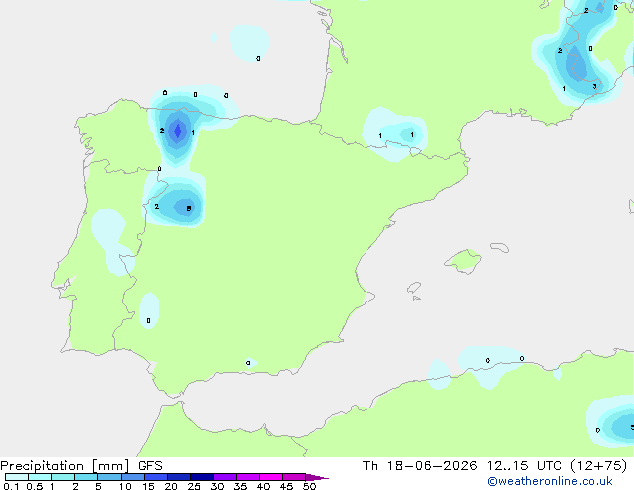Viewport: 634px width, 490px height.
Task: Click the 'GFS' model label
Action: coord(150,466)
